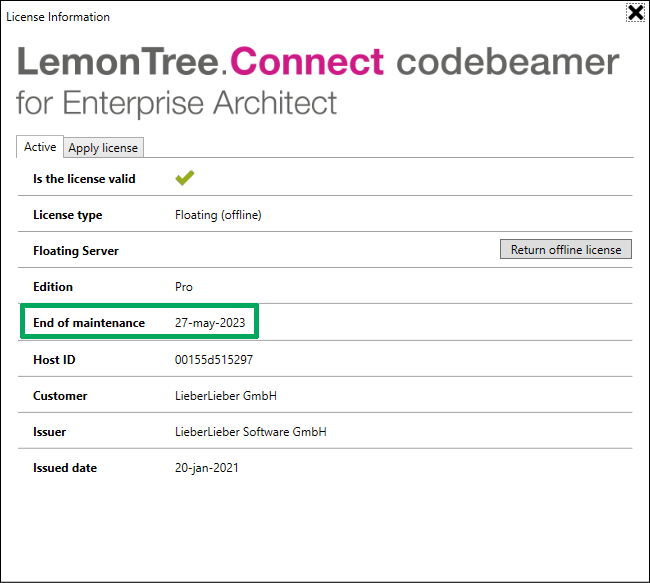Close the License Information dialog

tap(635, 12)
